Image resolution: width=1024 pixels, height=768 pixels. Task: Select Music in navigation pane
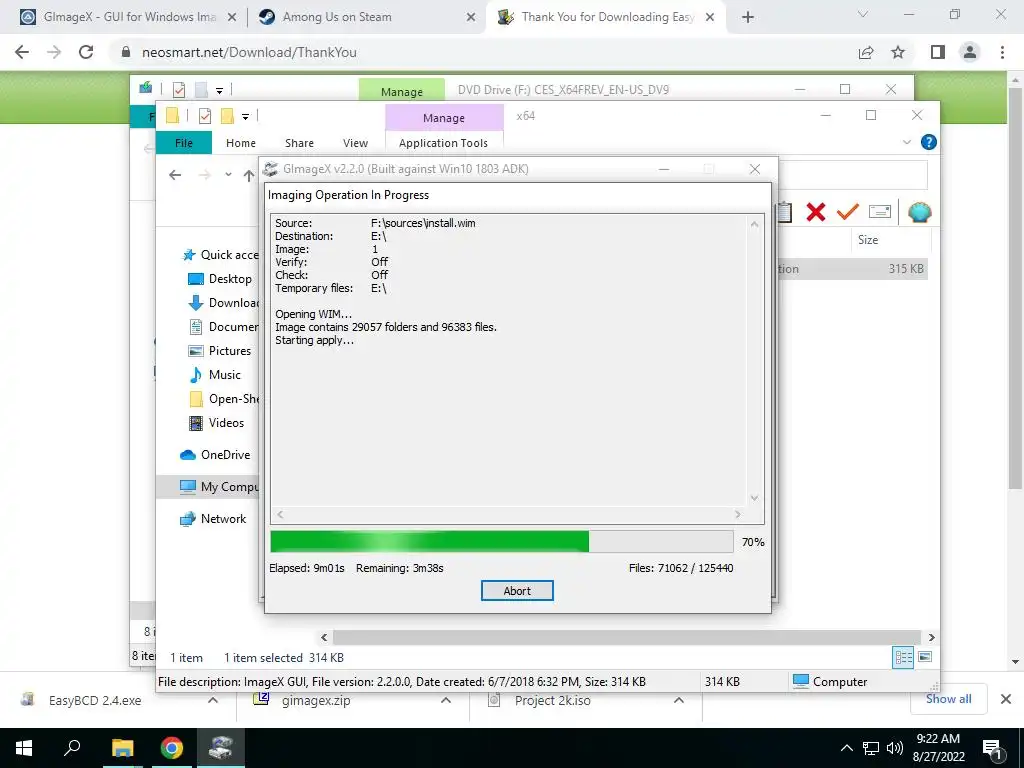click(215, 375)
